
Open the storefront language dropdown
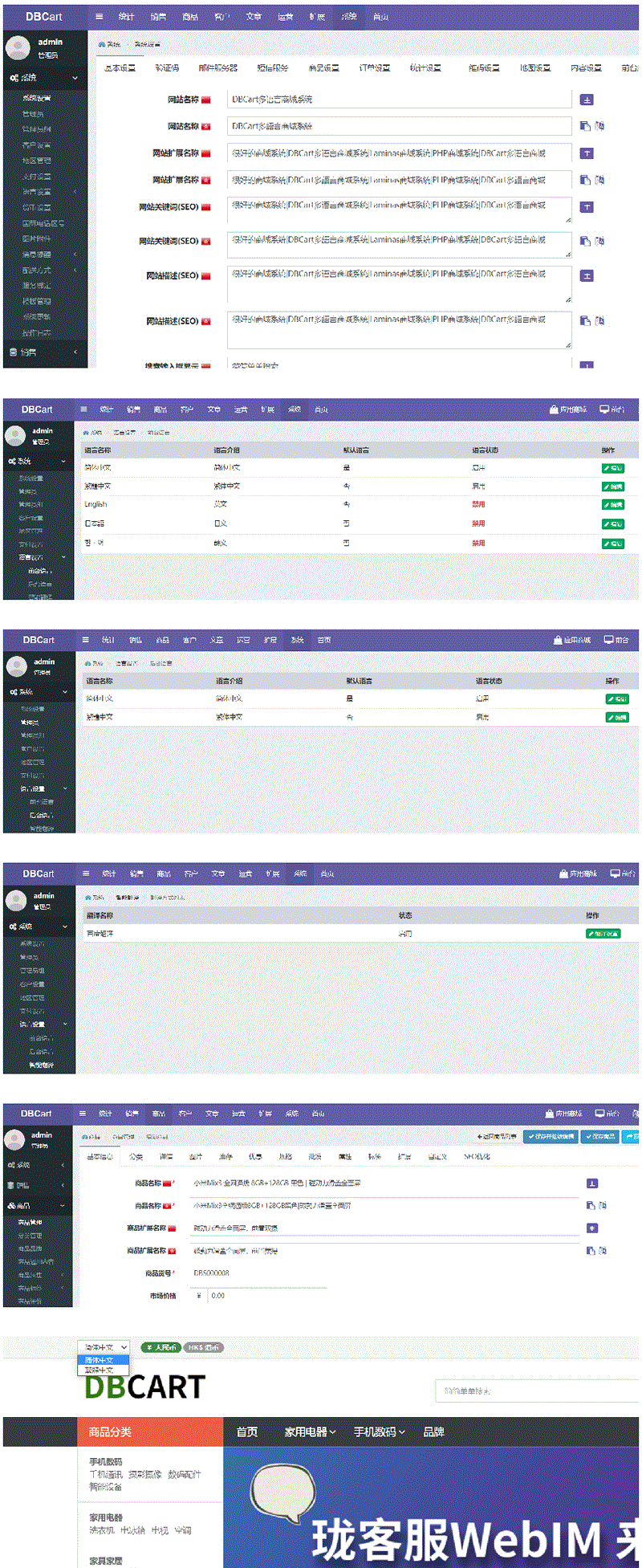pos(104,1347)
